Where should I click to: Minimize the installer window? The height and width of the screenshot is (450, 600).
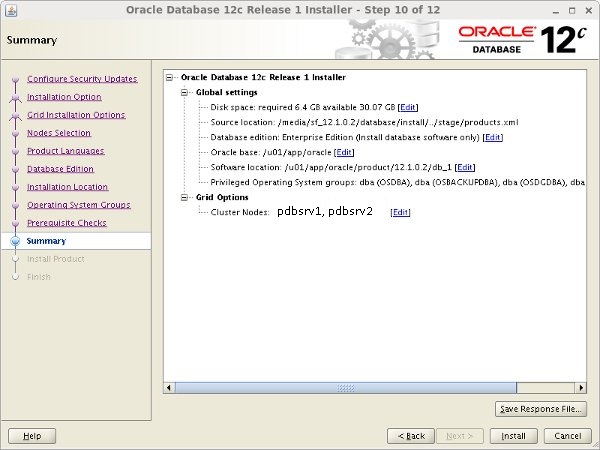tap(556, 11)
